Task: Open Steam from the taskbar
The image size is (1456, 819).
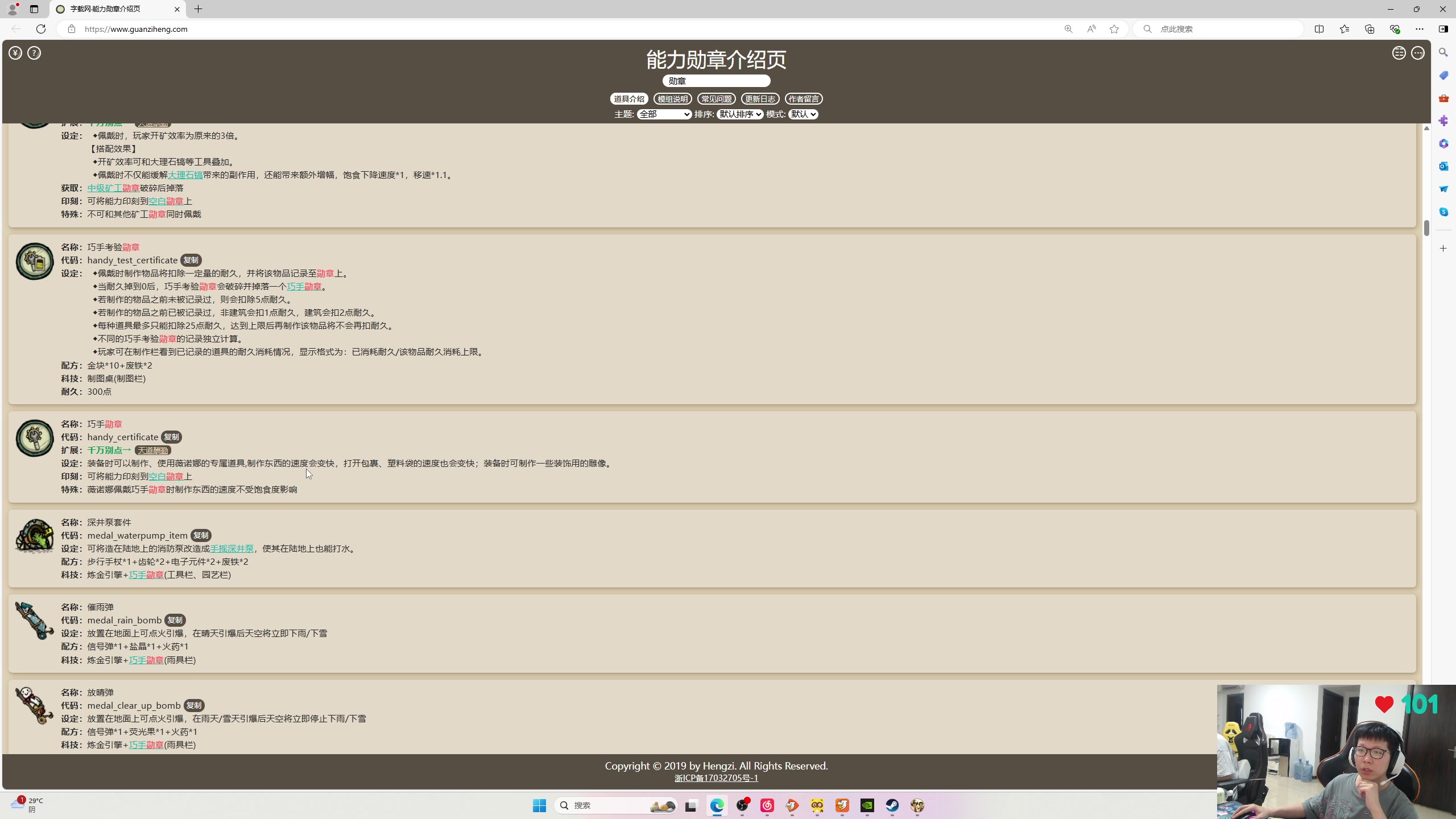Action: [x=892, y=805]
